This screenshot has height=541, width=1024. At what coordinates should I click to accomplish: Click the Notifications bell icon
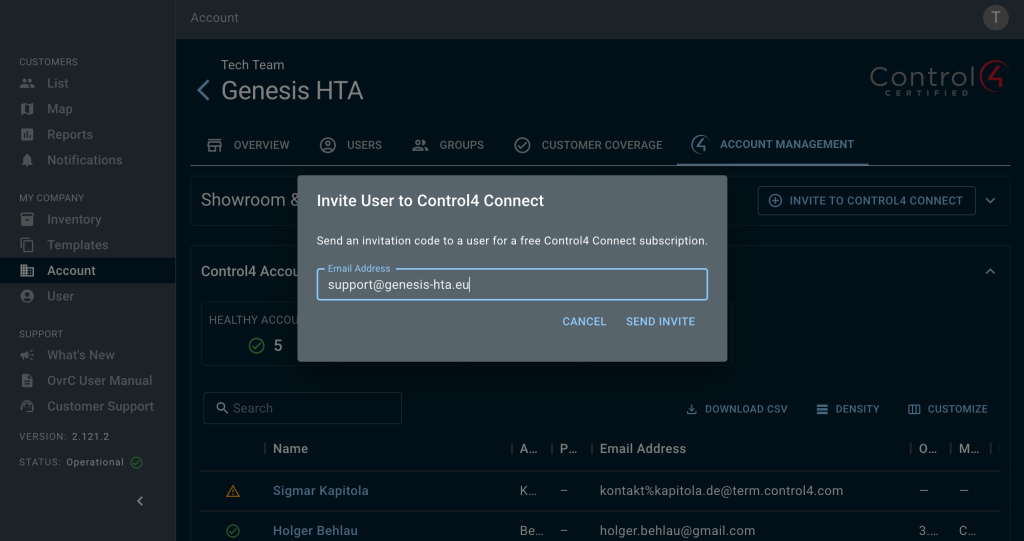[27, 160]
